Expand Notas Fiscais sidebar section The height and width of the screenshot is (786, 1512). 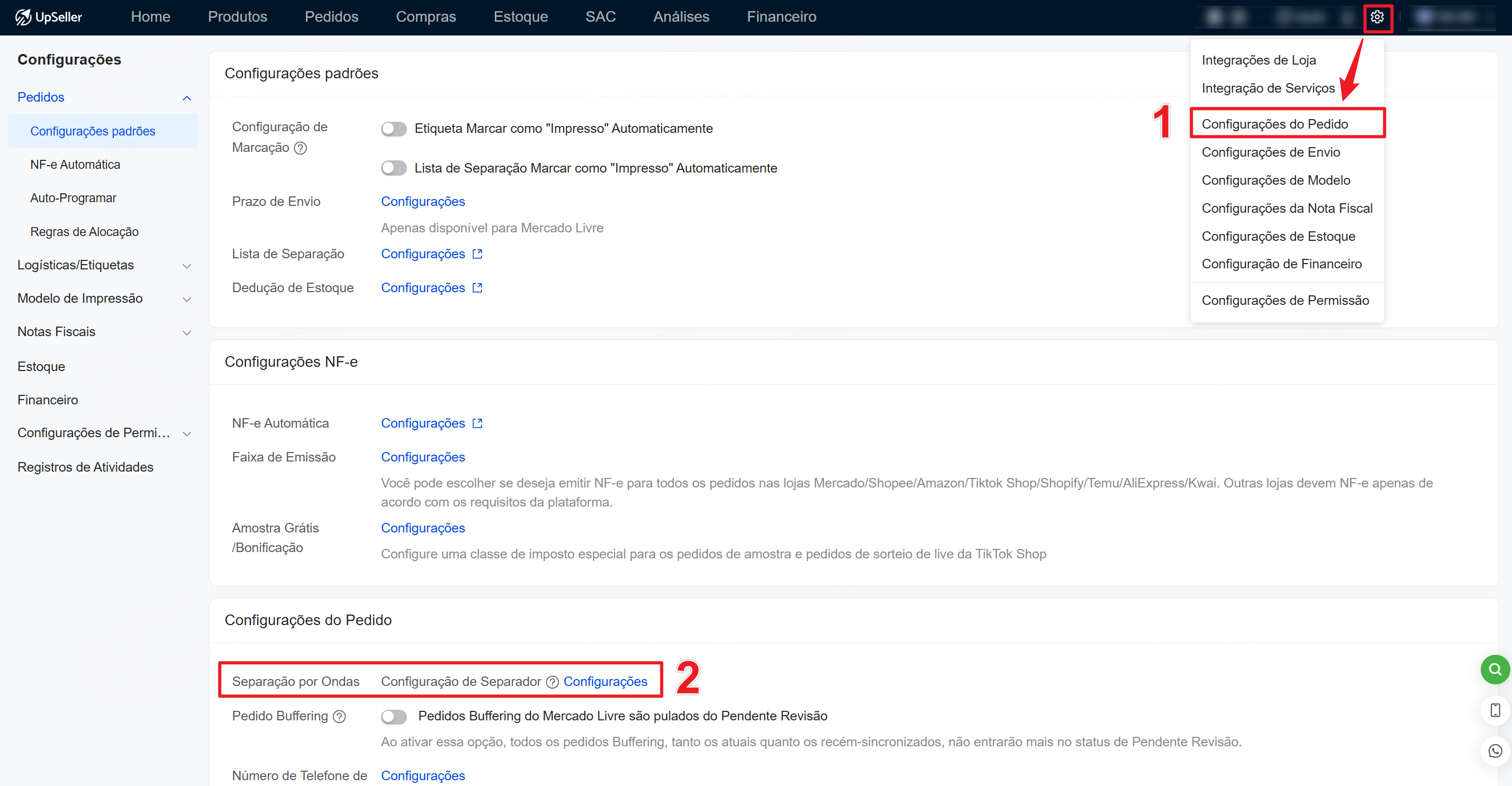point(187,333)
